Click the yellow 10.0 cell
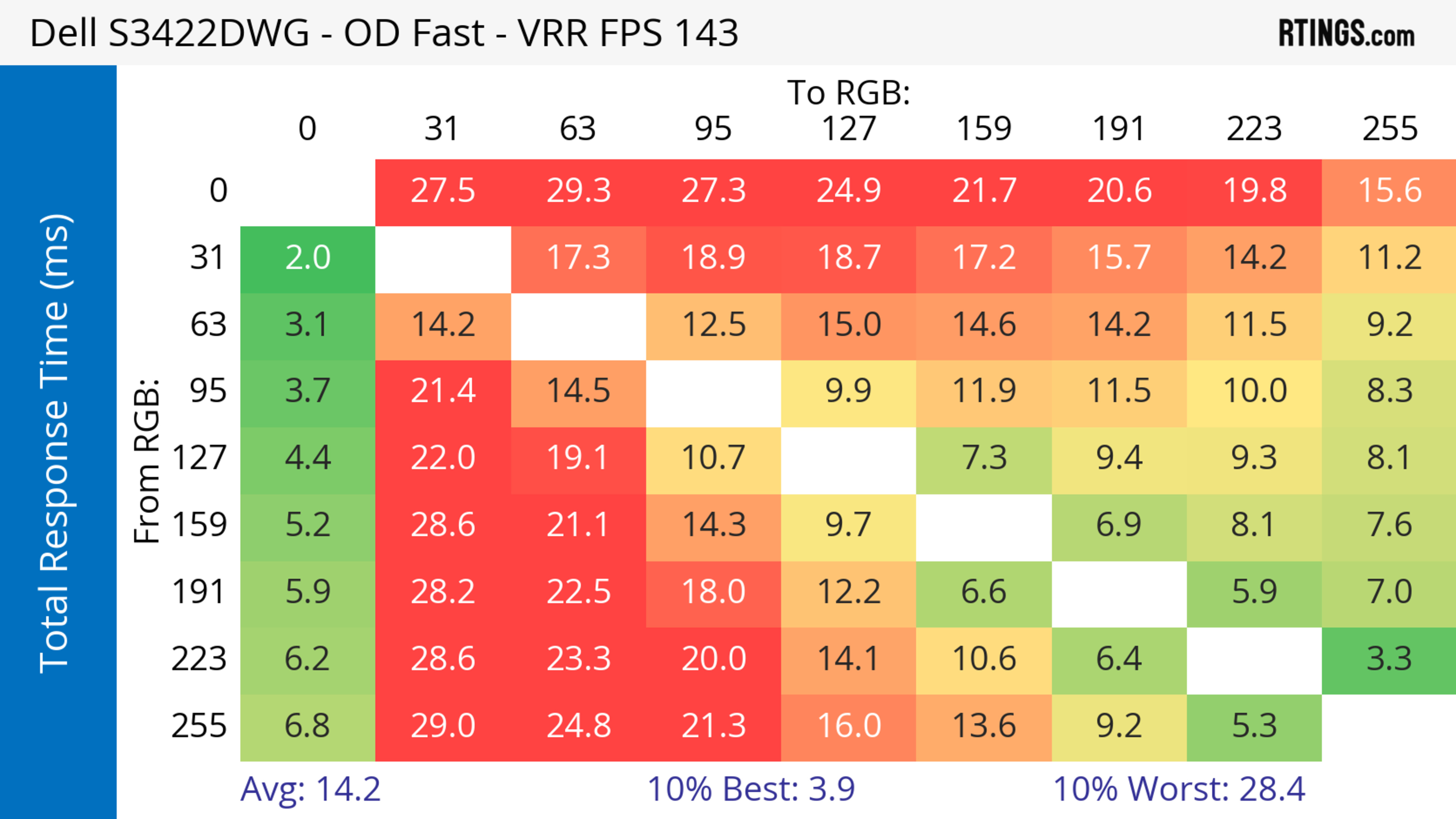The height and width of the screenshot is (819, 1456). [x=1254, y=391]
